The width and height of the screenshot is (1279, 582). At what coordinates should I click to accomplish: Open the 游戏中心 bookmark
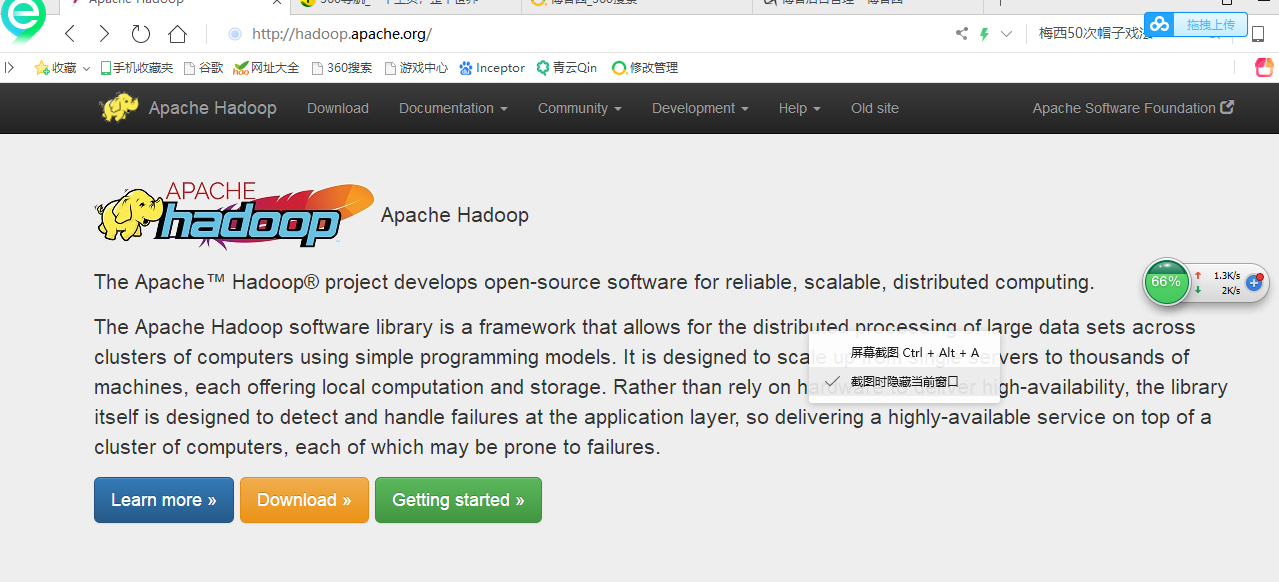(416, 68)
